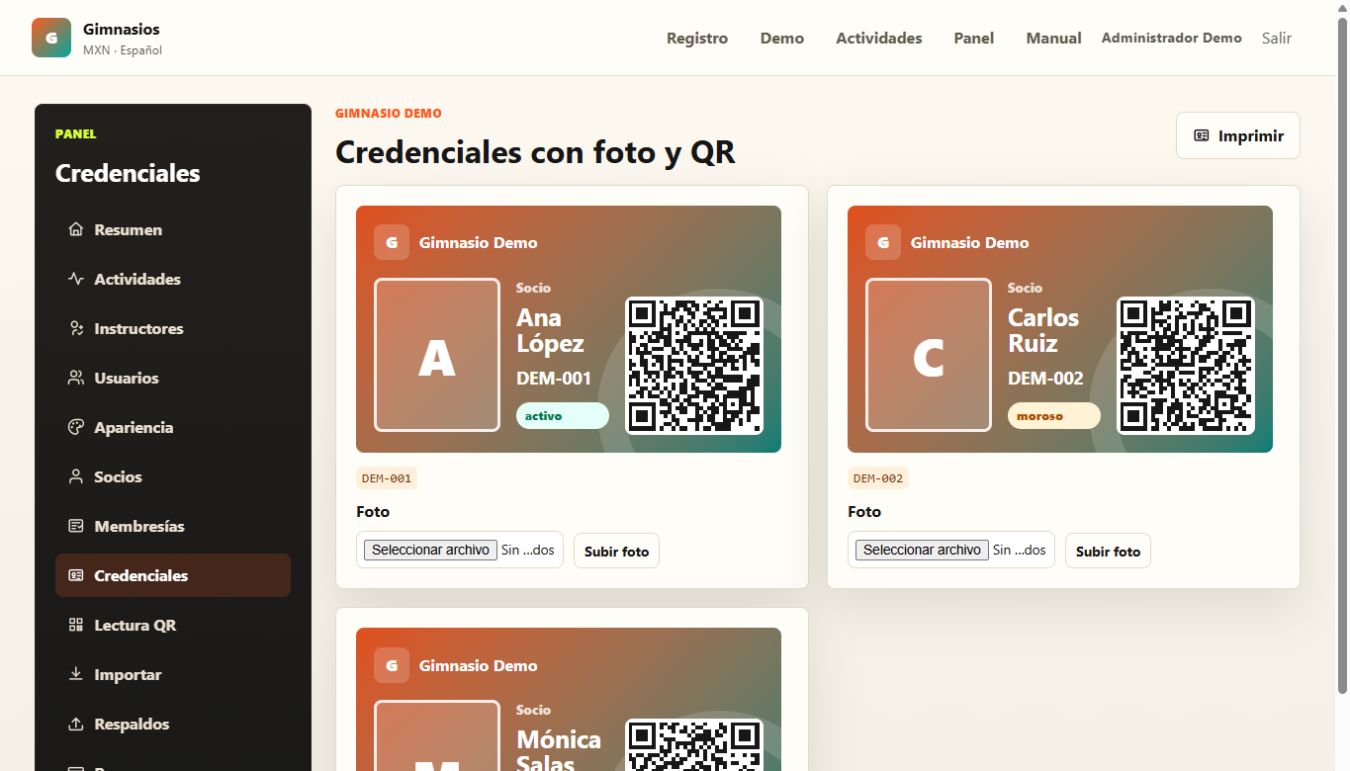The image size is (1350, 771).
Task: Open the Actividades top navigation item
Action: coord(879,38)
